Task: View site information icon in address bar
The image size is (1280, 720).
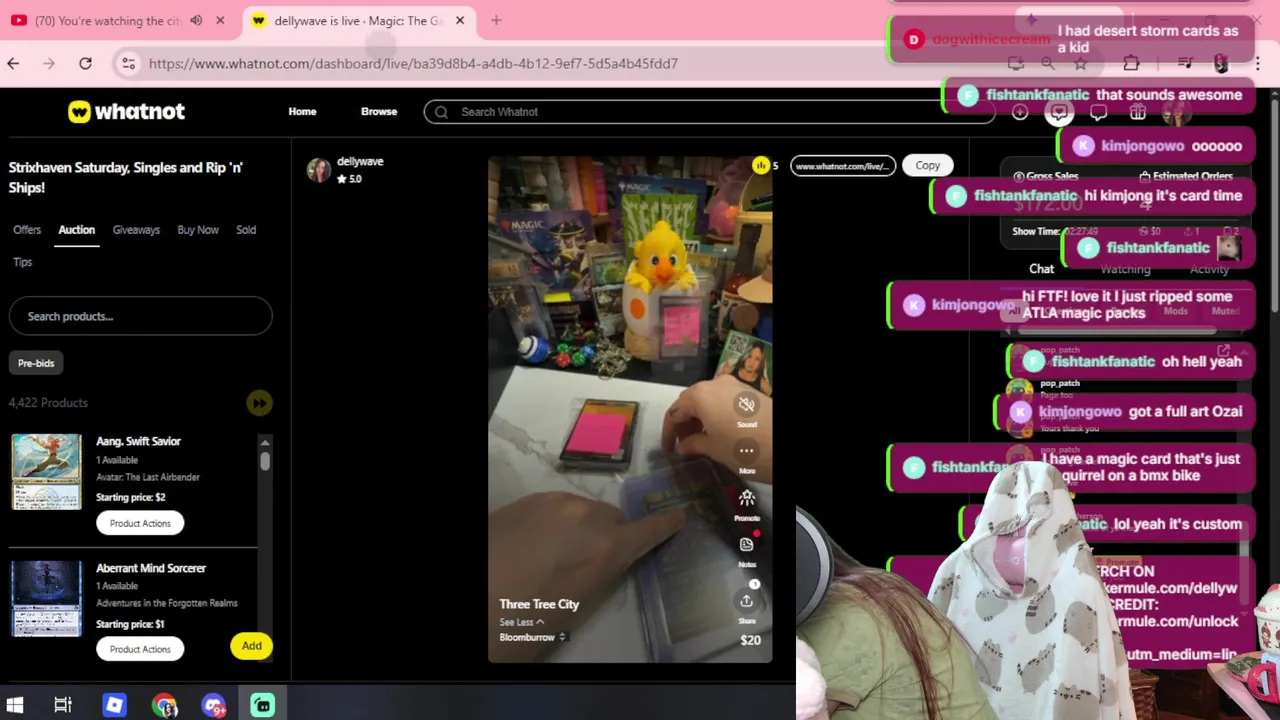Action: point(128,63)
